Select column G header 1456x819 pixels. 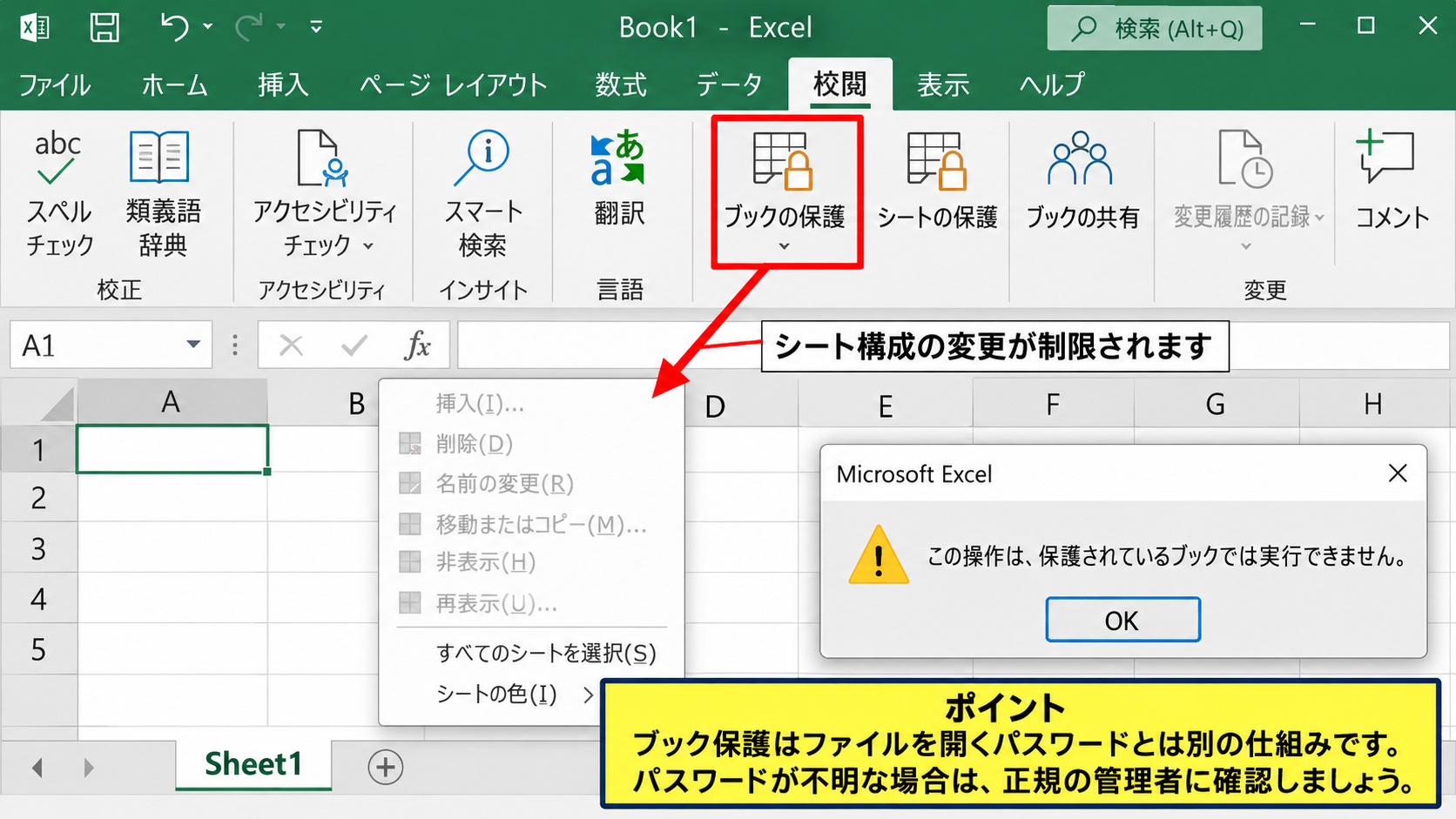pos(1216,404)
